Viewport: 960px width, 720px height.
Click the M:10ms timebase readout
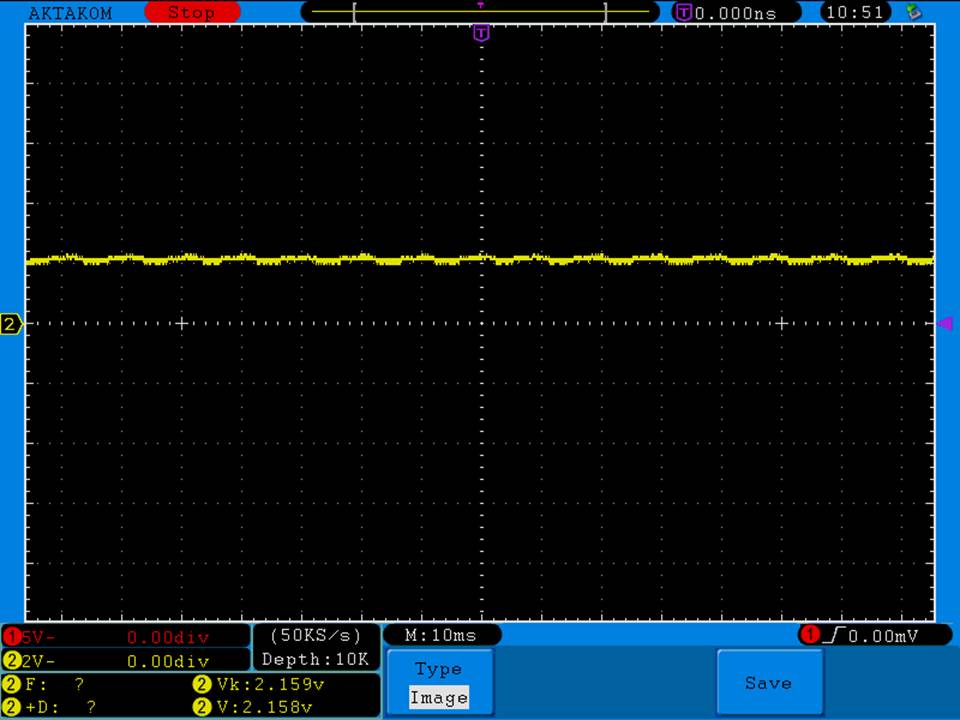point(441,636)
